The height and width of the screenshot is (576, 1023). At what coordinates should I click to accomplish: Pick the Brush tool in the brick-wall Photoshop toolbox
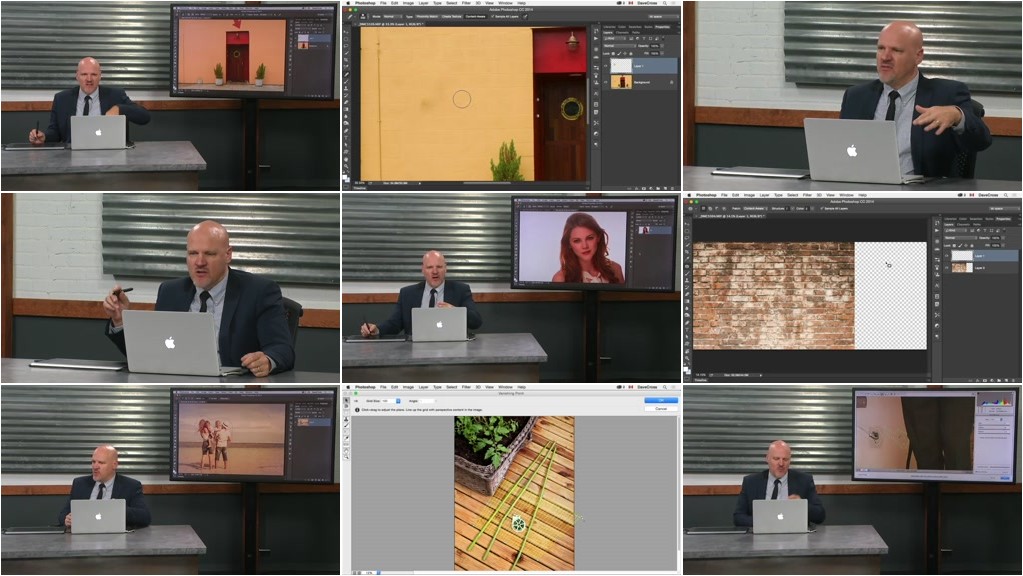pos(687,273)
